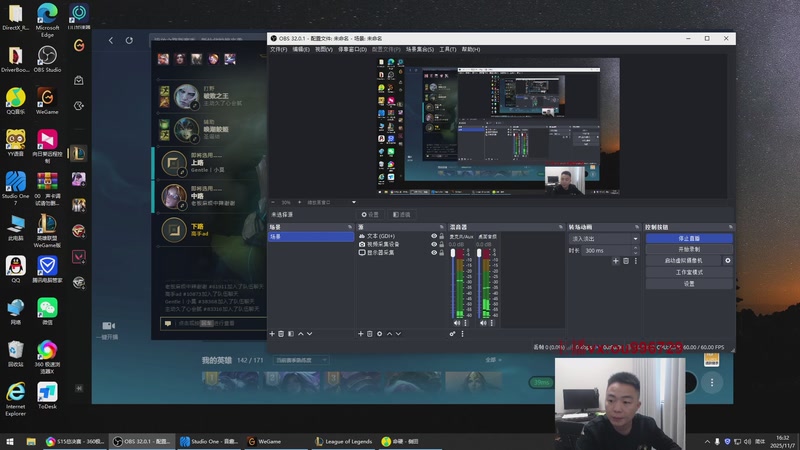Adjust mic/Aux volume slider handle
800x450 pixels.
[453, 254]
